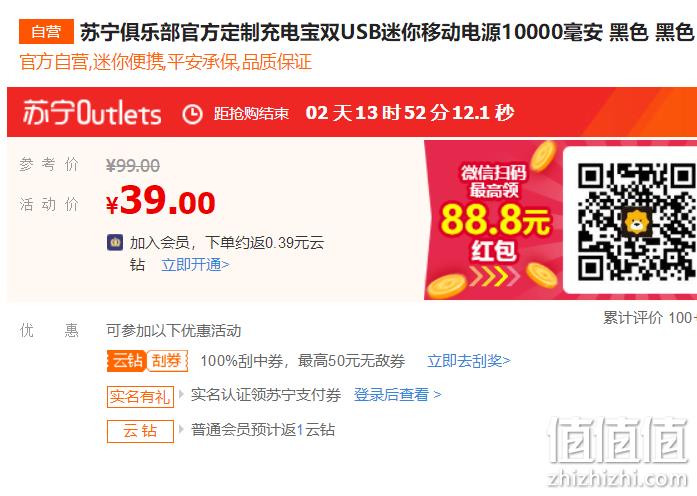Click the lion mascot in QR code

[637, 221]
